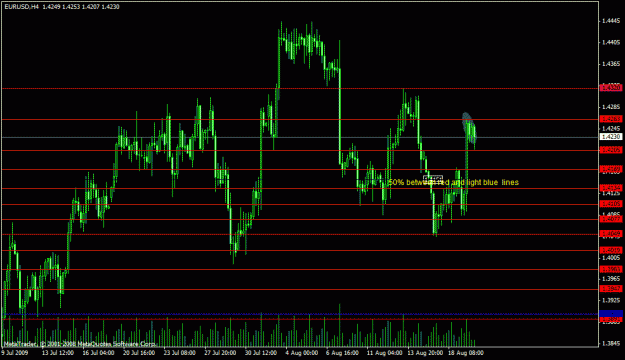Click the '4 Aug 00:00' time axis label

click(x=302, y=353)
